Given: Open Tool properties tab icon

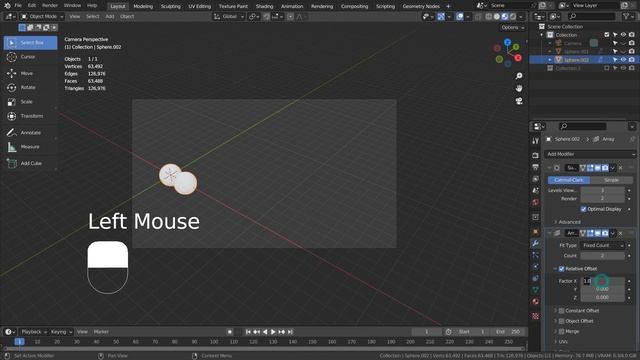Looking at the screenshot, I should 536,141.
